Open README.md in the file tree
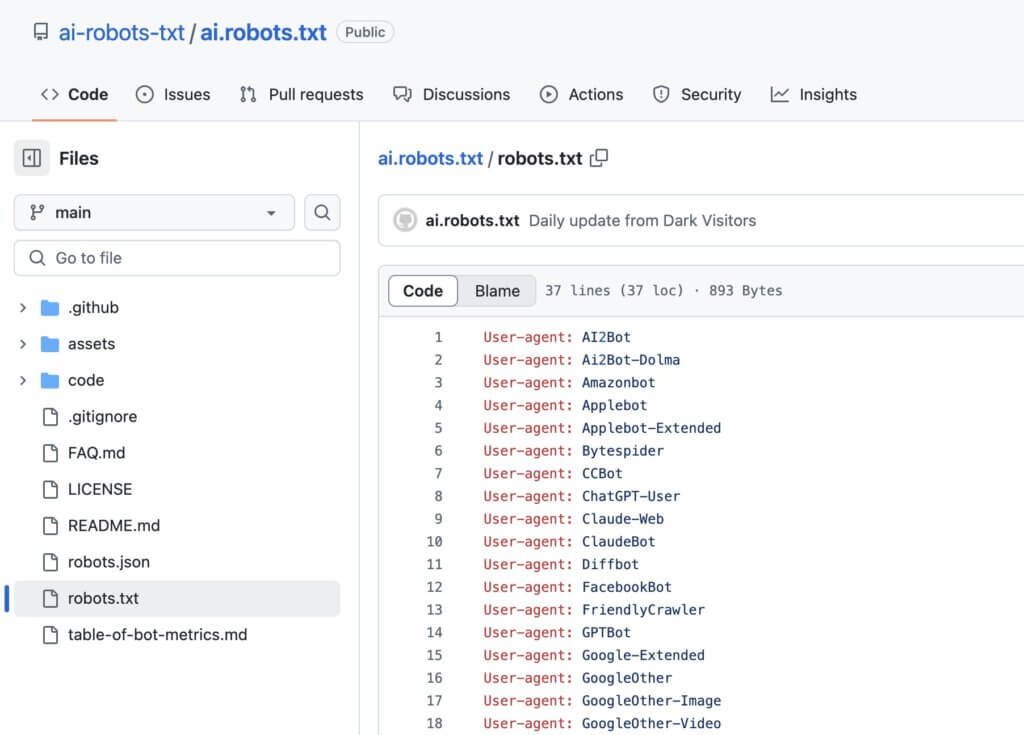This screenshot has width=1024, height=735. pos(114,526)
